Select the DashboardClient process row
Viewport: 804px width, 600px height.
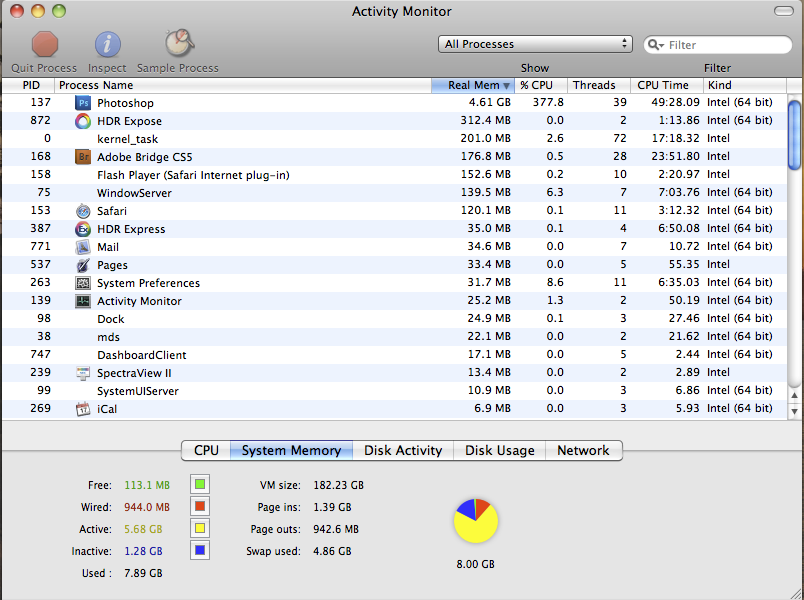pos(394,354)
